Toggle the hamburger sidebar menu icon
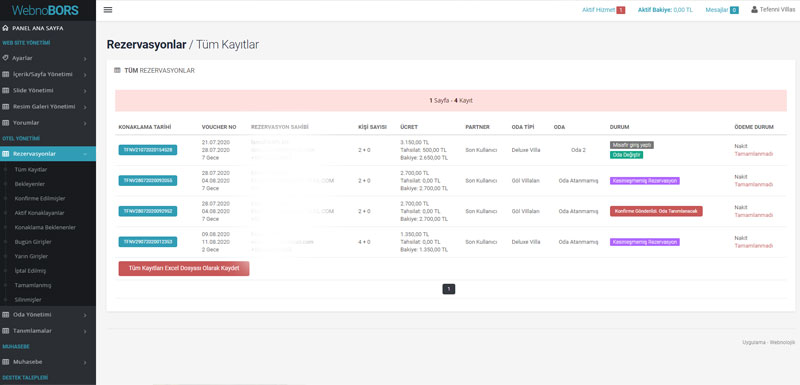Viewport: 800px width, 385px height. tap(108, 10)
